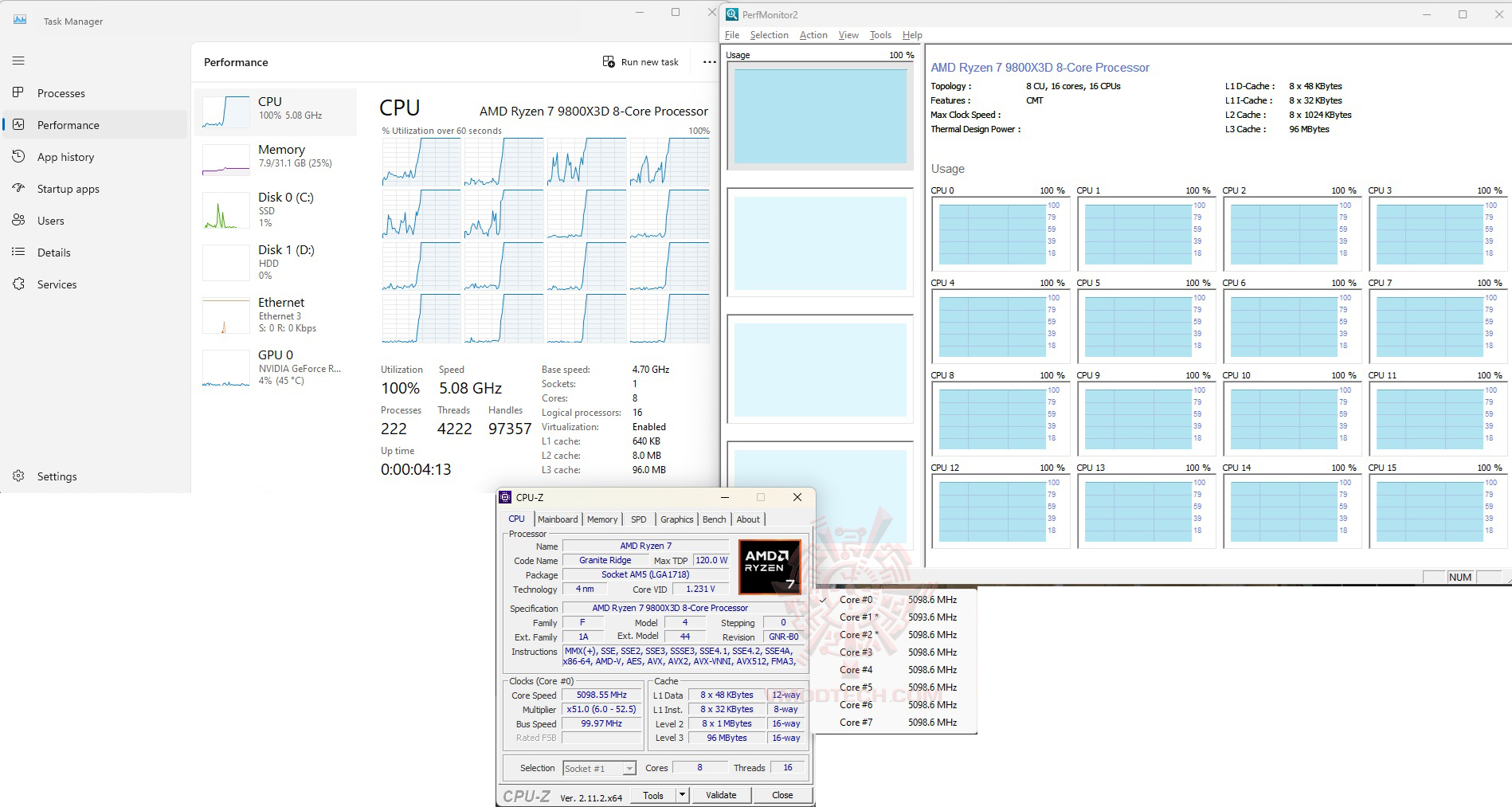This screenshot has height=807, width=1512.
Task: Click the Close button at CPU-Z bottom
Action: click(782, 795)
